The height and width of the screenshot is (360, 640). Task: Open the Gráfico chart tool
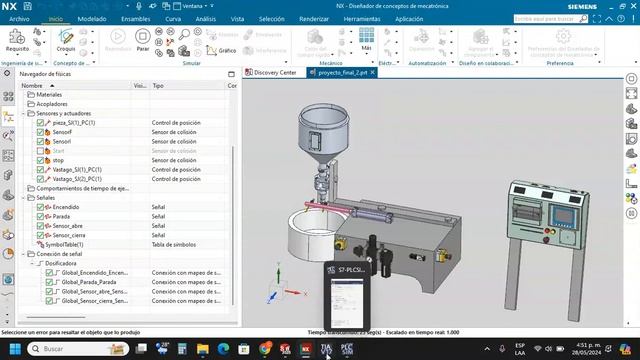click(x=221, y=51)
